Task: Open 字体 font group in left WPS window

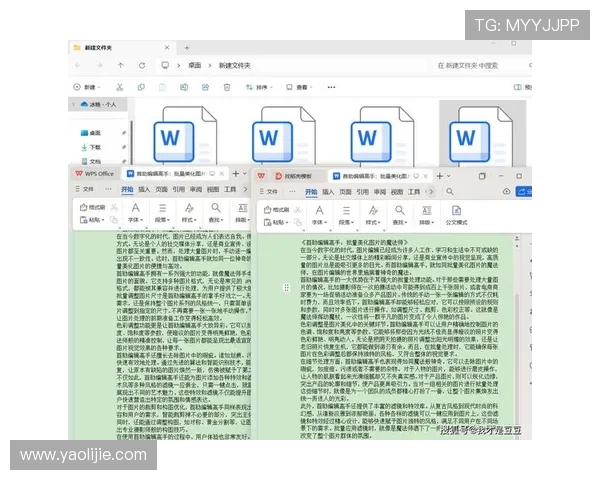Action: (x=135, y=213)
